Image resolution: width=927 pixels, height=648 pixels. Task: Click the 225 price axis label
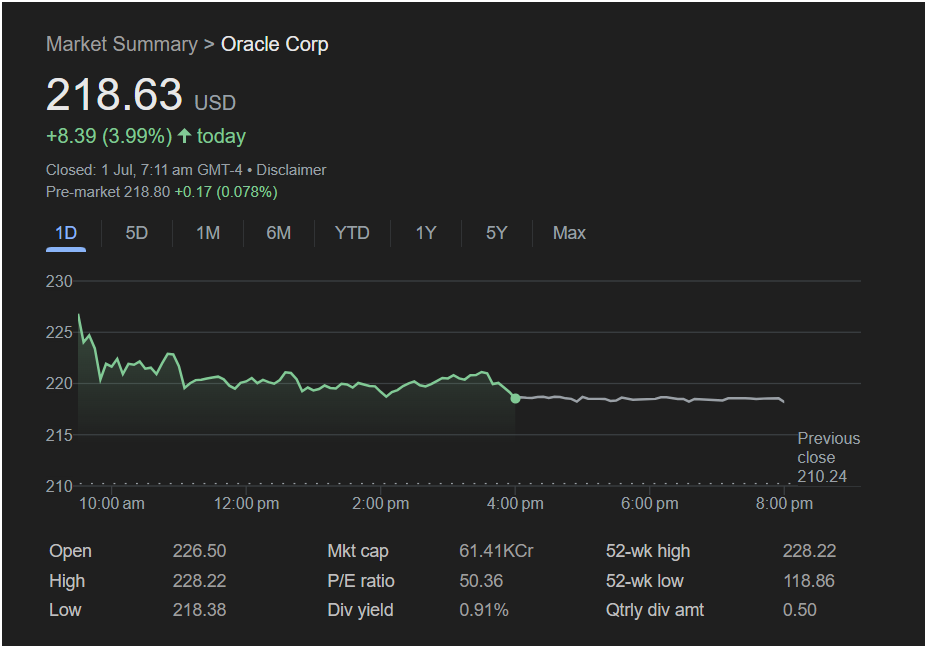pyautogui.click(x=59, y=332)
